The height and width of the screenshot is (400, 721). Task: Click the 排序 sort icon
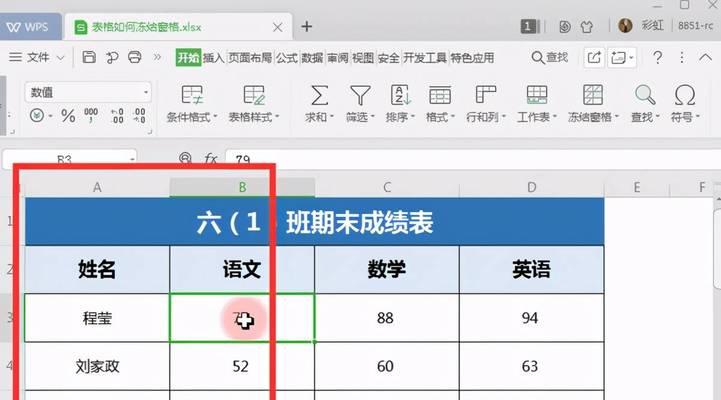(x=400, y=103)
